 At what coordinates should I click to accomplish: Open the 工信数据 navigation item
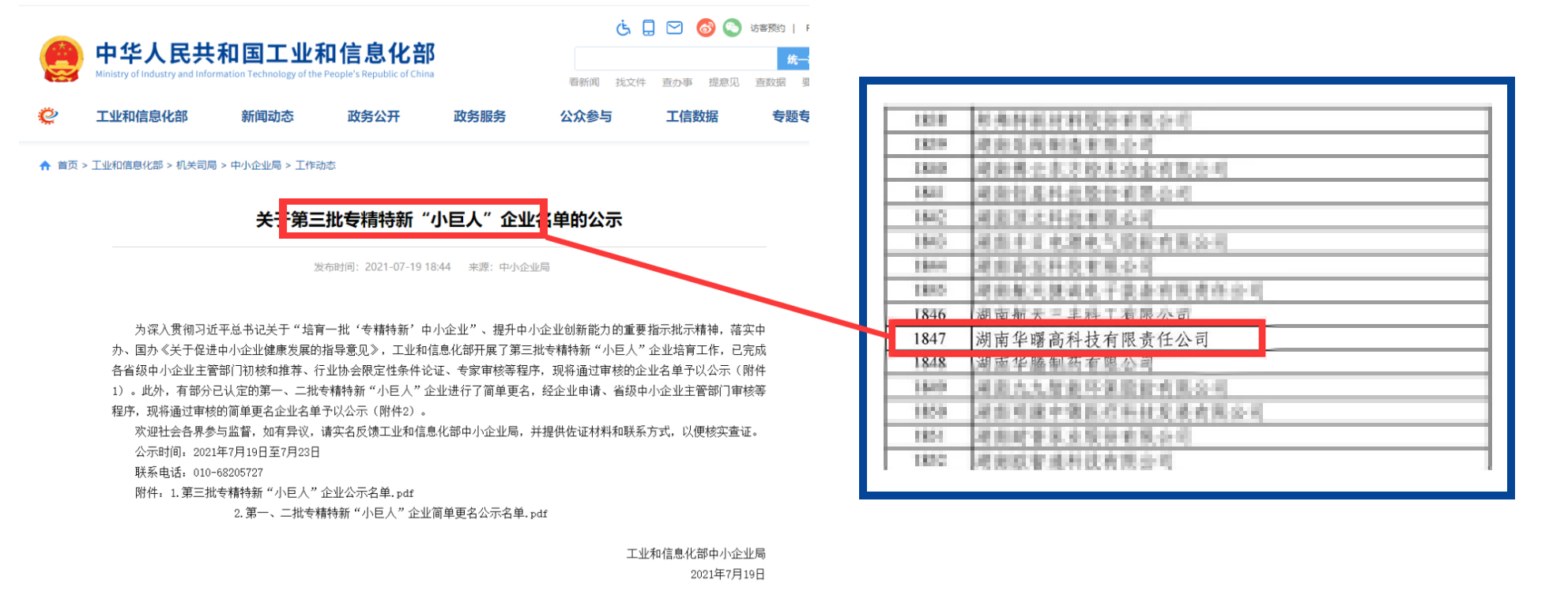[x=692, y=116]
